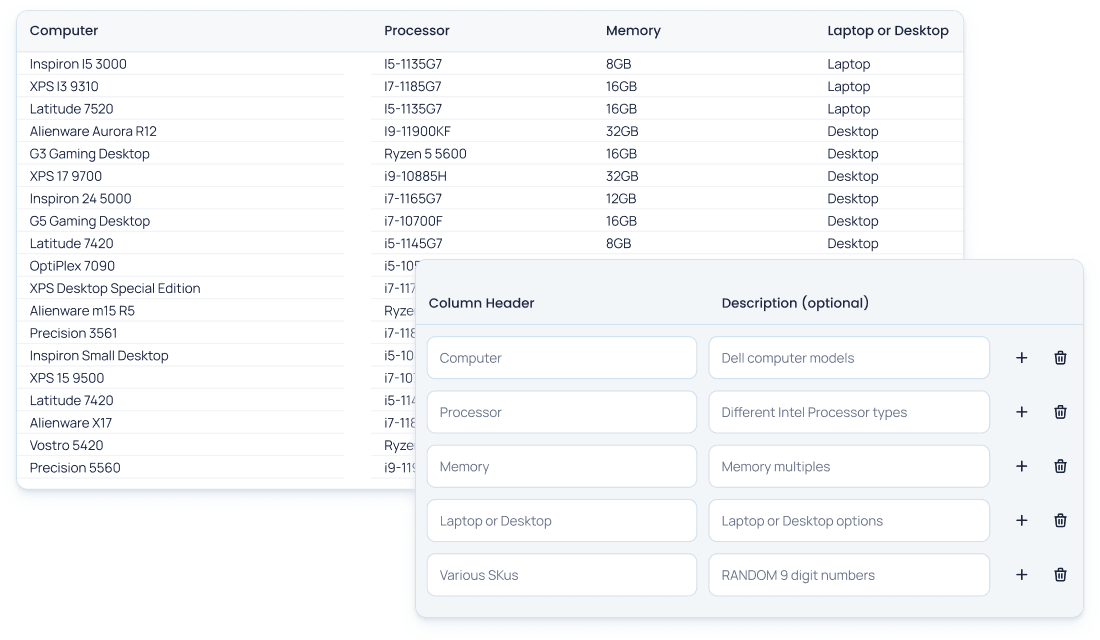Viewport: 1100px width, 640px height.
Task: Select the 'G3 Gaming Desktop' cell
Action: pyautogui.click(x=90, y=154)
